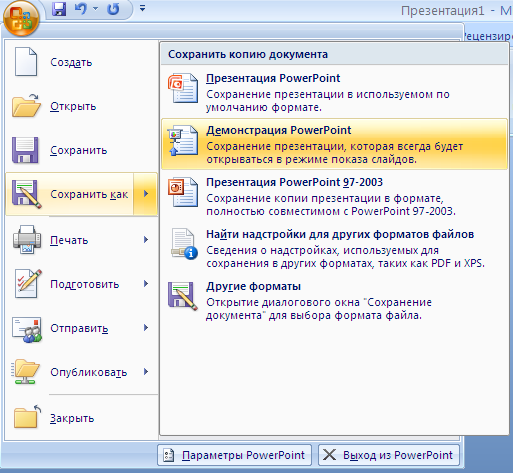Open the Undo history dropdown arrow
Screen dimensions: 513x473
pos(95,8)
